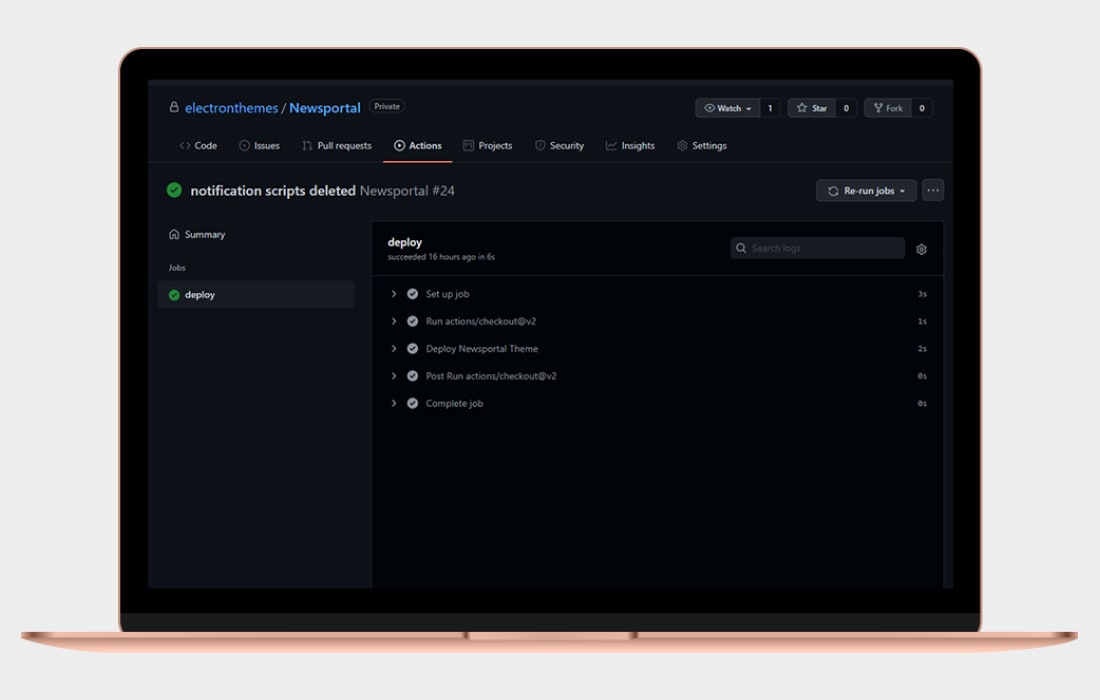Click the search magnifier icon

pos(741,248)
